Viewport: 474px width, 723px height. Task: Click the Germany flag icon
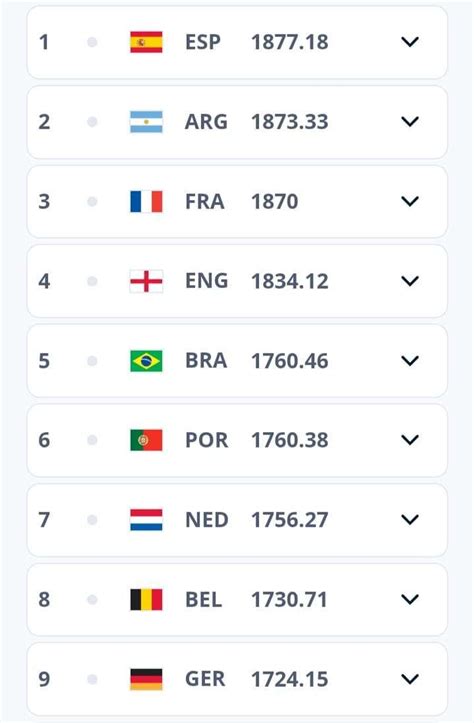(146, 679)
